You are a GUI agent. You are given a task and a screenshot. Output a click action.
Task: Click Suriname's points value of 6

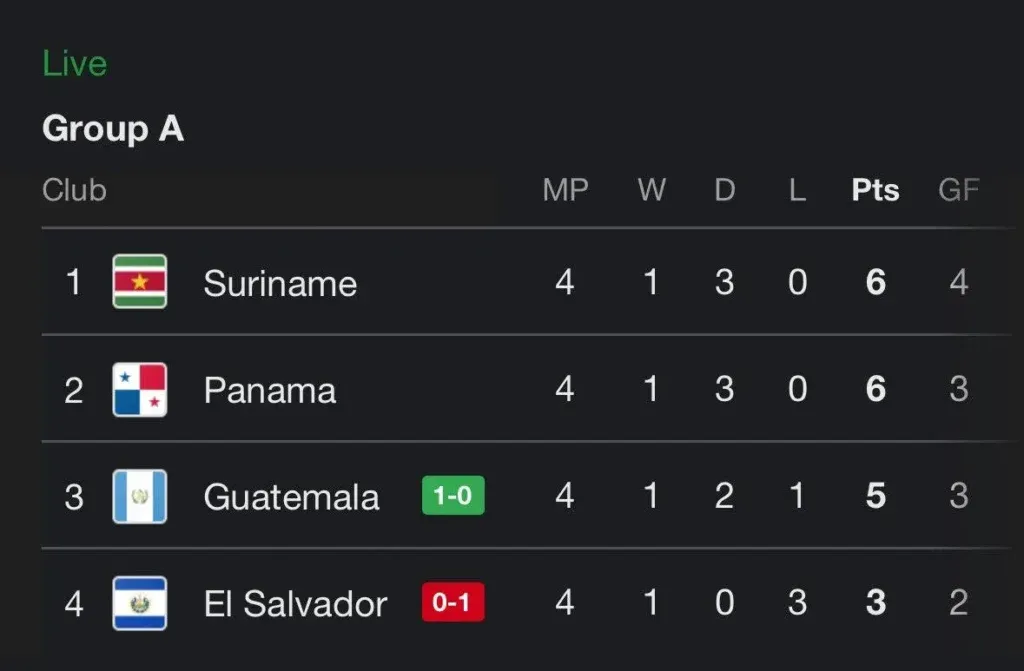coord(875,283)
